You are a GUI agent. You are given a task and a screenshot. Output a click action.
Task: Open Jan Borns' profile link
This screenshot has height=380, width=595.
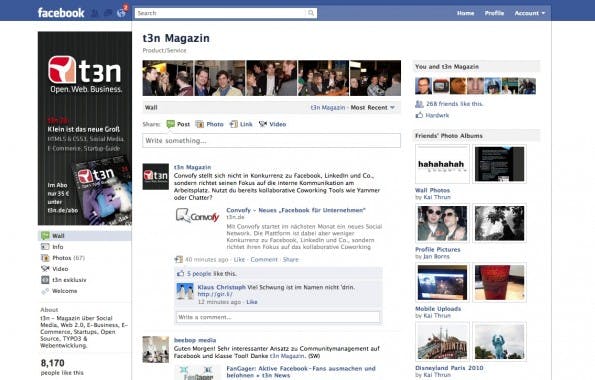(436, 257)
